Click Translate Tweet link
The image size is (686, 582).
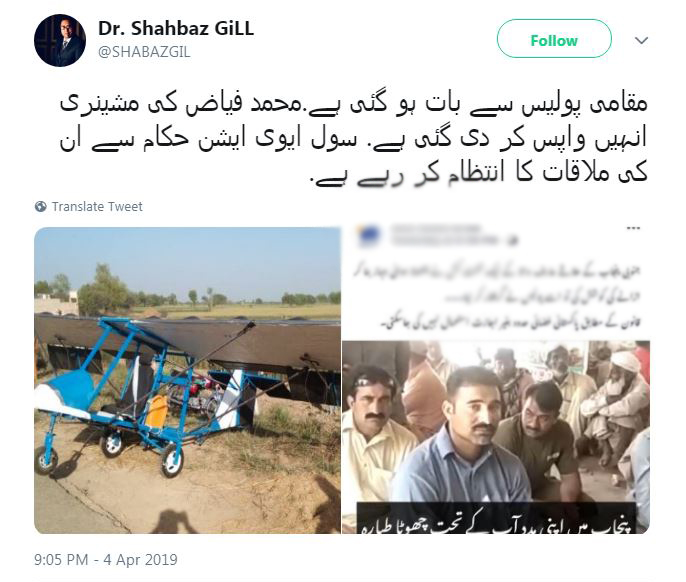click(x=97, y=207)
